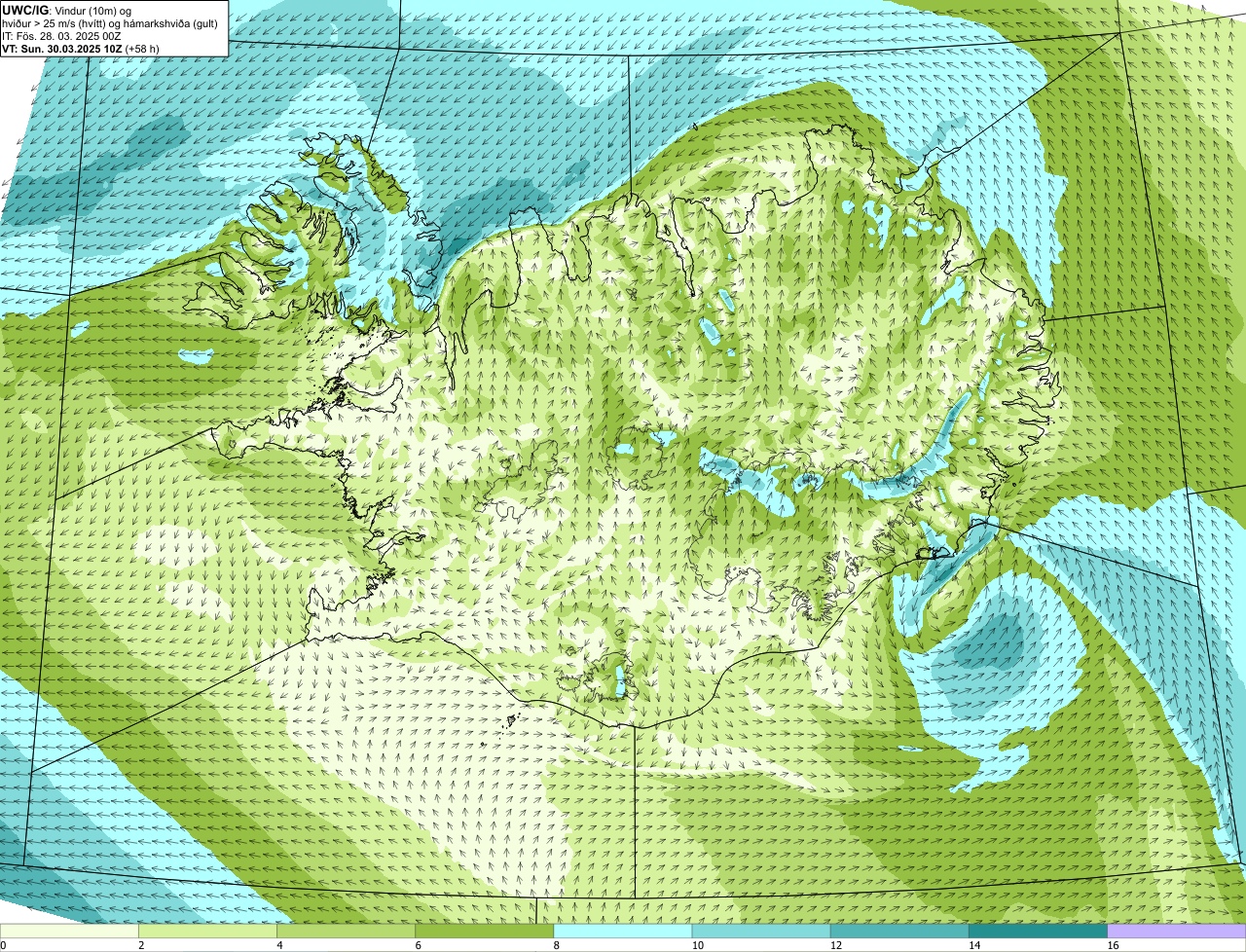Click the '14' label on the wind scale
Screen dimensions: 1246x952
[x=974, y=945]
